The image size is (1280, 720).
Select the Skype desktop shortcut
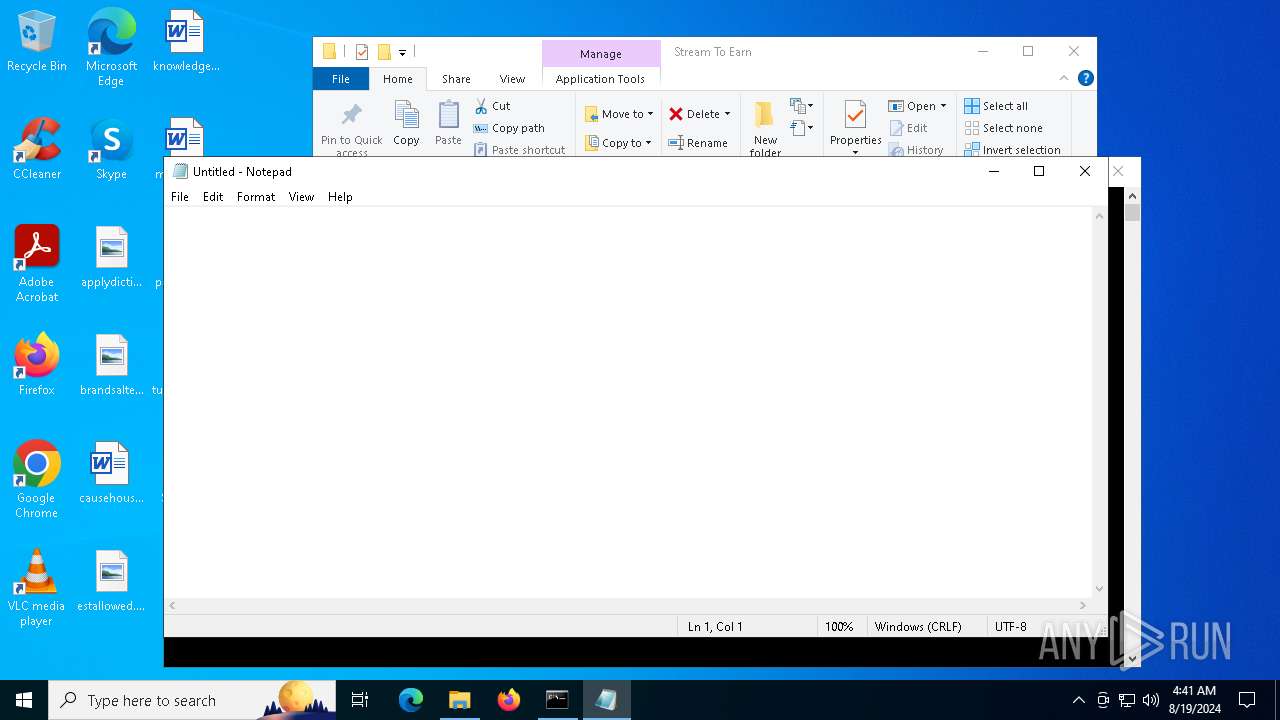click(111, 149)
